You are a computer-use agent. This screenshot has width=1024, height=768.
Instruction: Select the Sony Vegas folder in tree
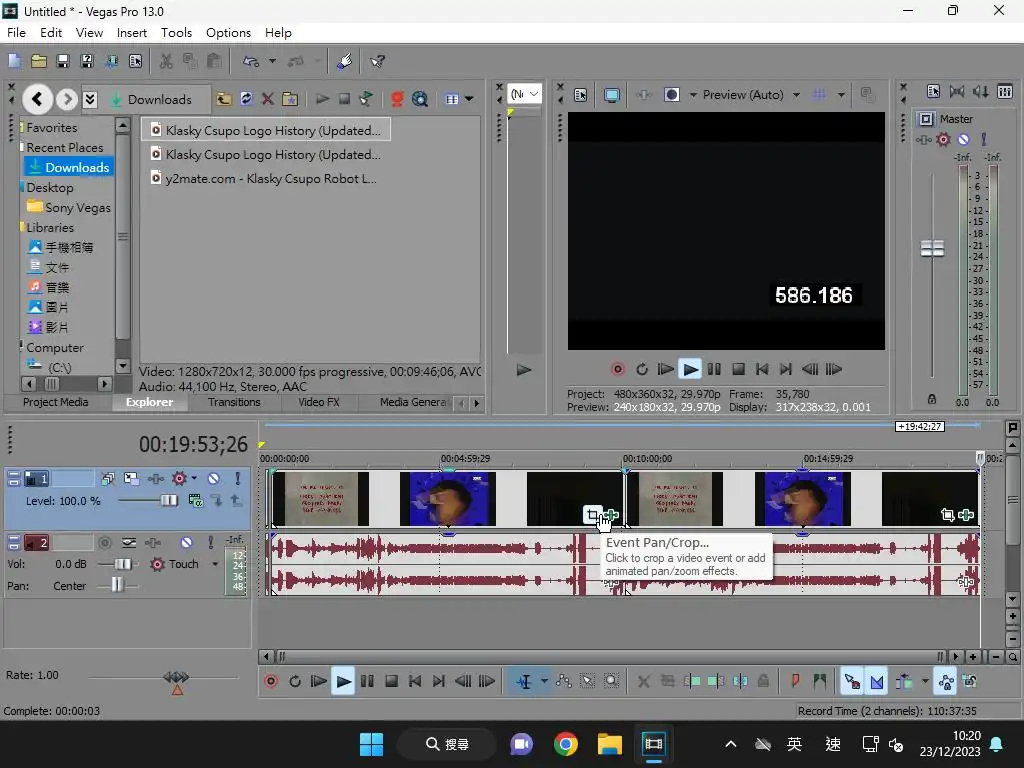(x=70, y=208)
